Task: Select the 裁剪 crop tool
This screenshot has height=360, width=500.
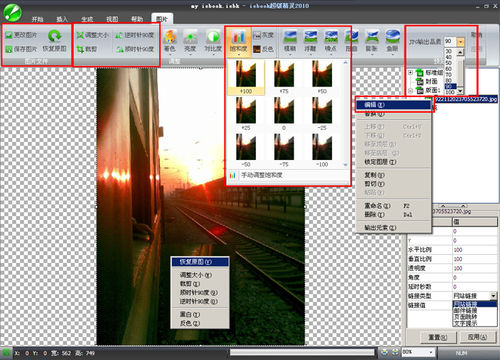Action: [87, 49]
